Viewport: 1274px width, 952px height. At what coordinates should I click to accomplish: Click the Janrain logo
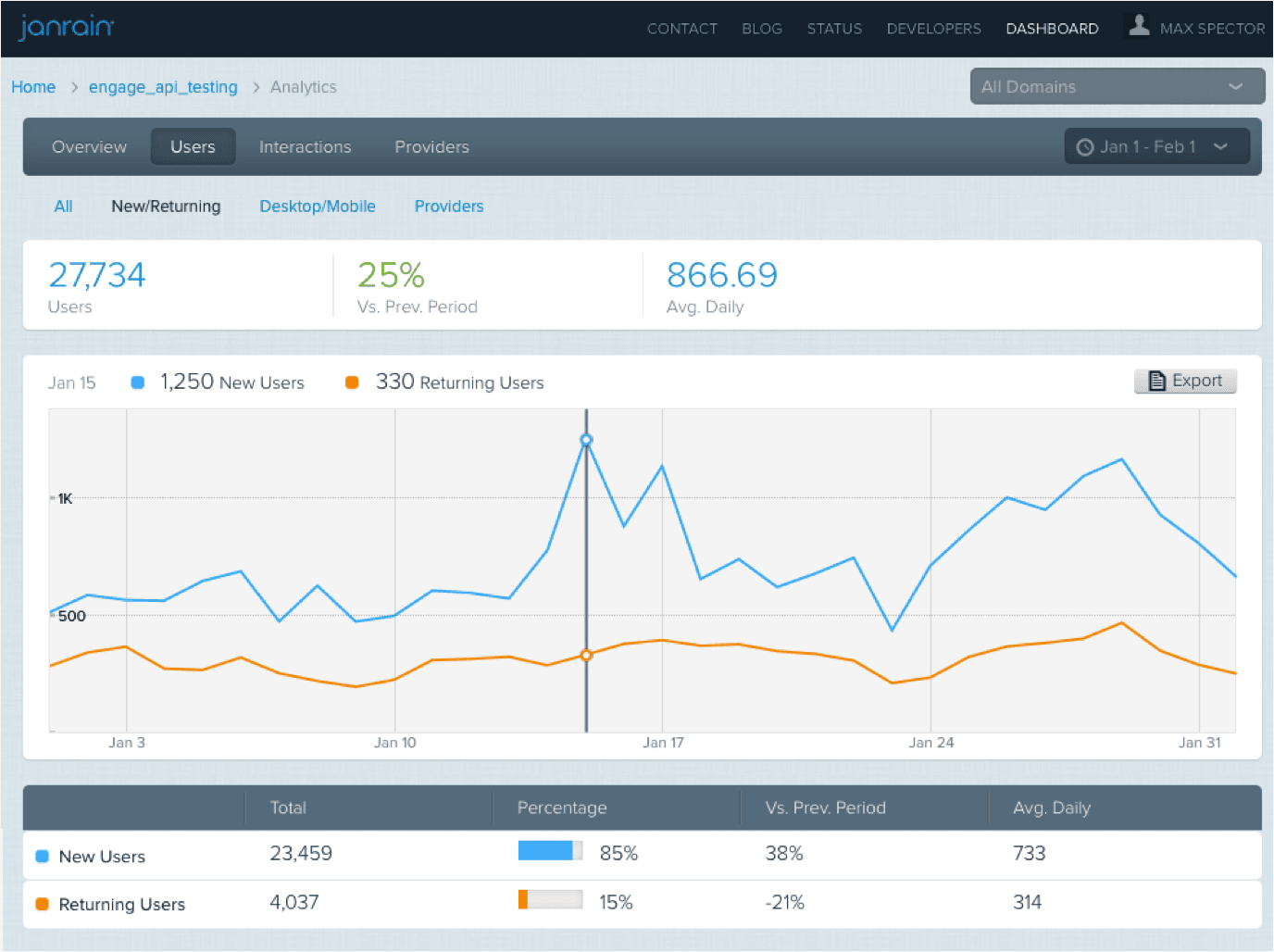click(66, 27)
